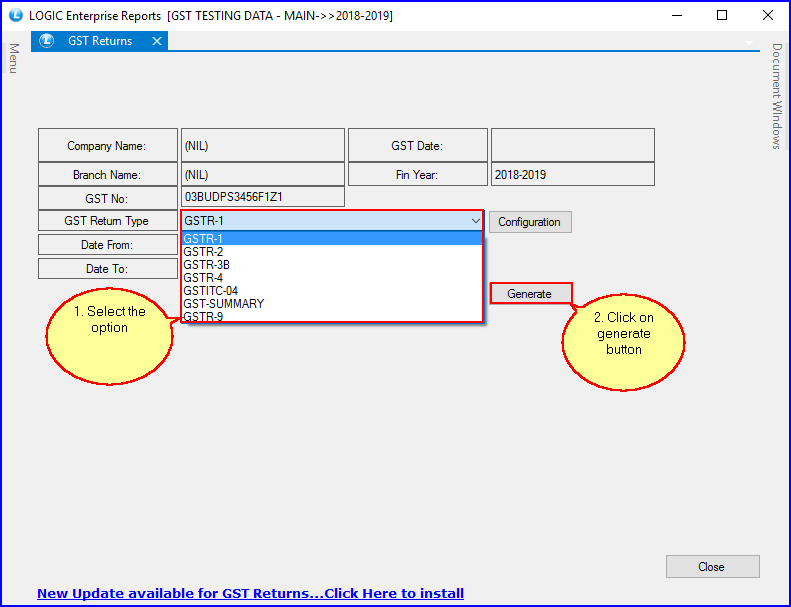
Task: Collapse the GST Return Type dropdown arrow
Action: click(475, 221)
